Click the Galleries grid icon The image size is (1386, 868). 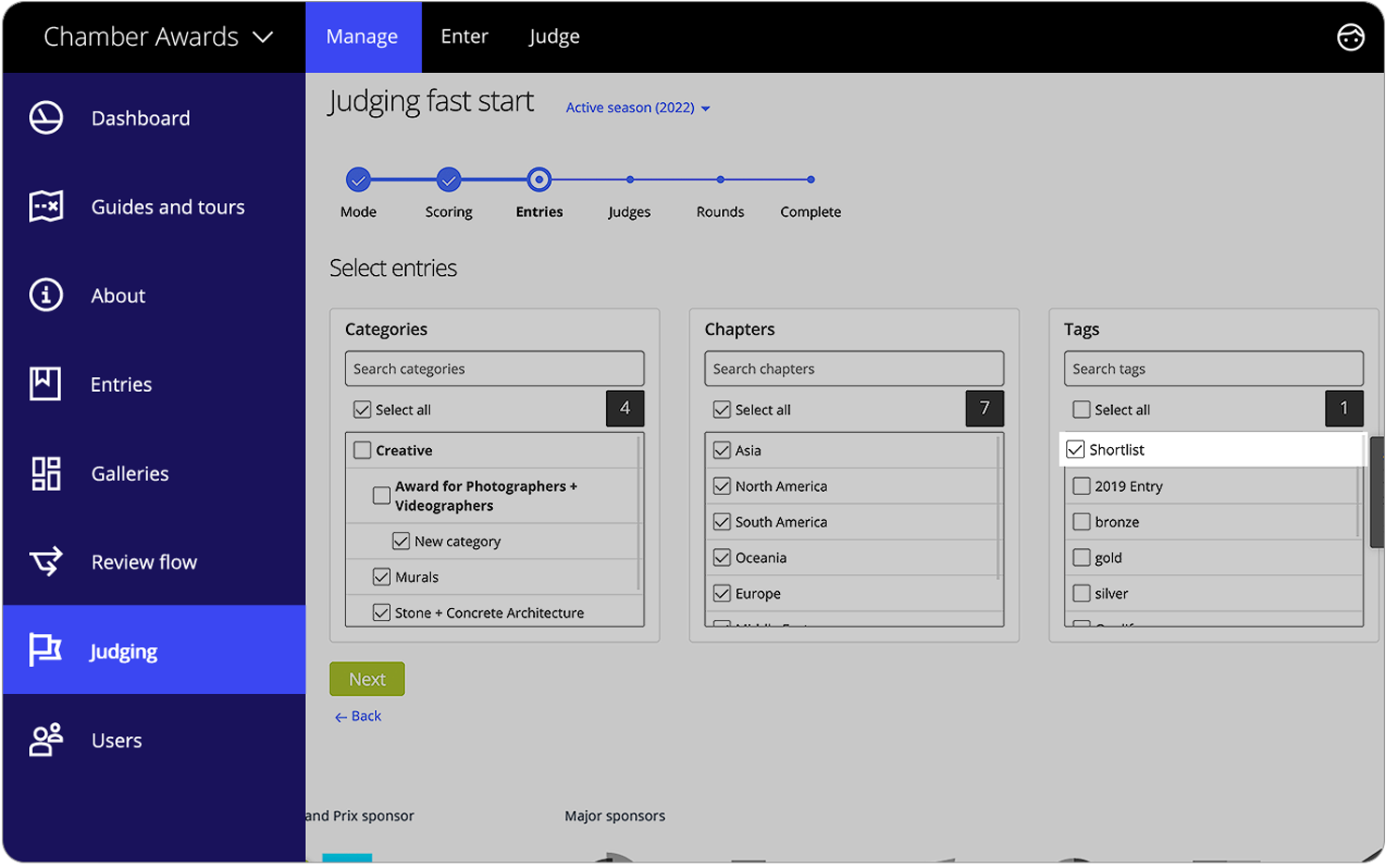coord(45,473)
